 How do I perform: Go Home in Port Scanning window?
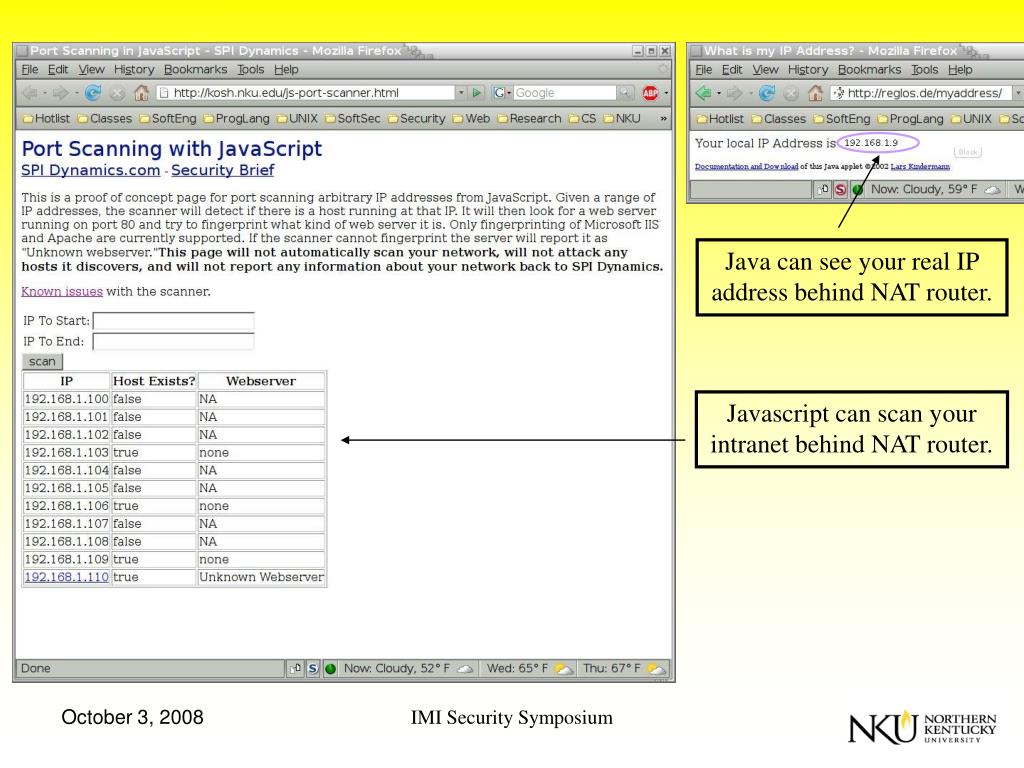[141, 93]
